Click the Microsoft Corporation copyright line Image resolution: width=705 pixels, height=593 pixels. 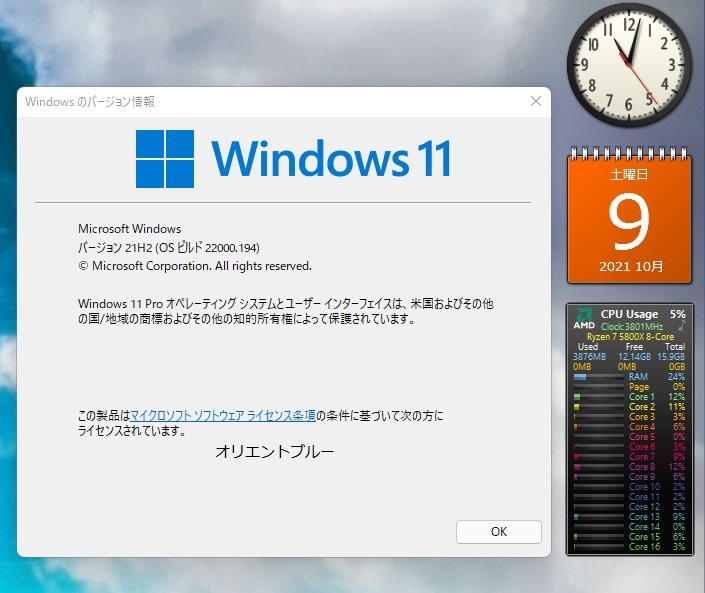pyautogui.click(x=195, y=266)
